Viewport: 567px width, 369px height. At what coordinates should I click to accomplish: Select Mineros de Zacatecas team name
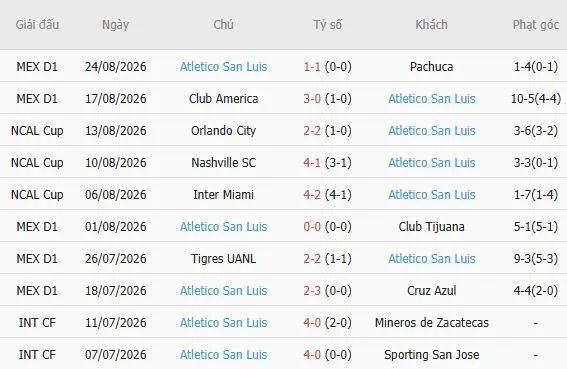coord(431,323)
